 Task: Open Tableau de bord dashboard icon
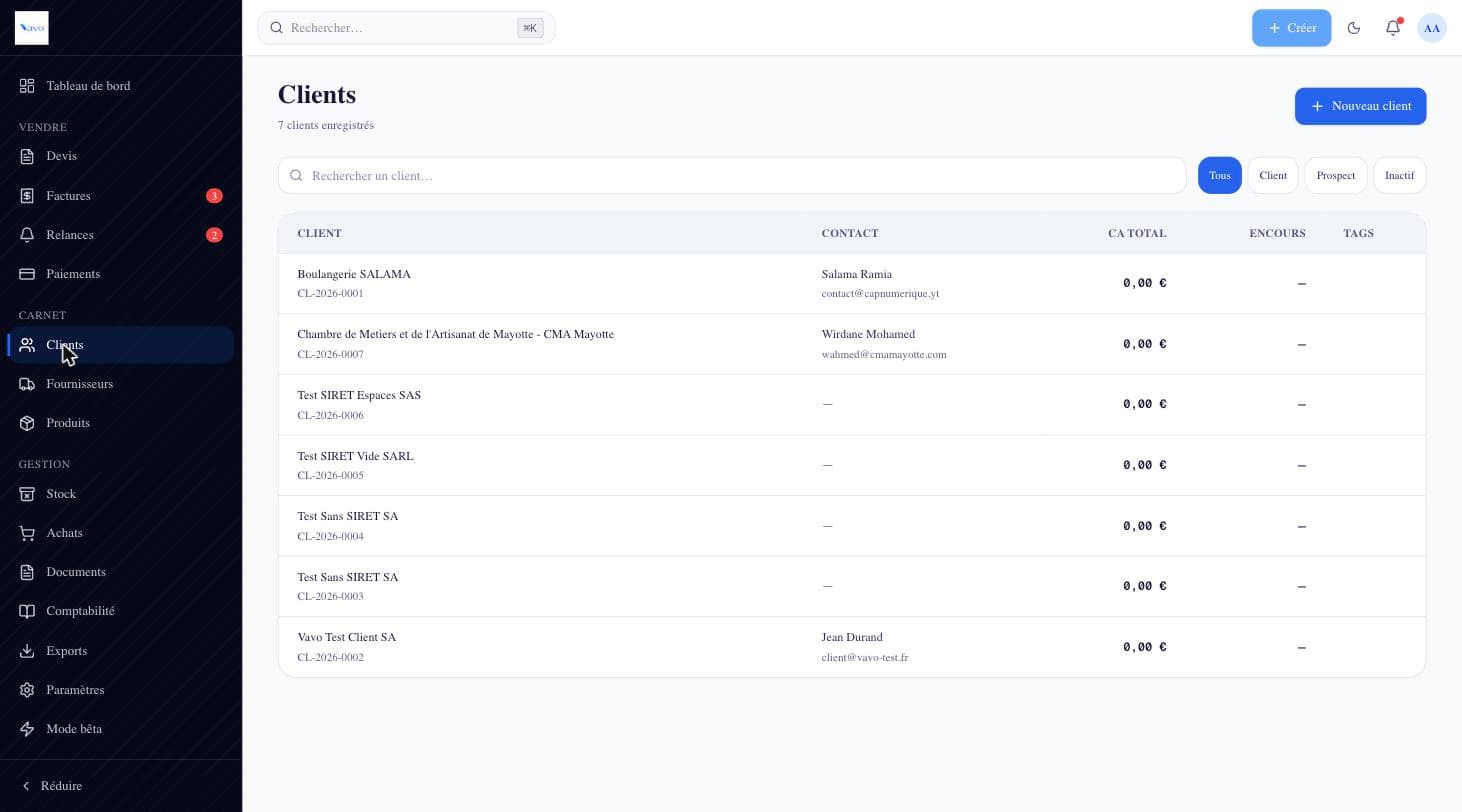pyautogui.click(x=27, y=86)
